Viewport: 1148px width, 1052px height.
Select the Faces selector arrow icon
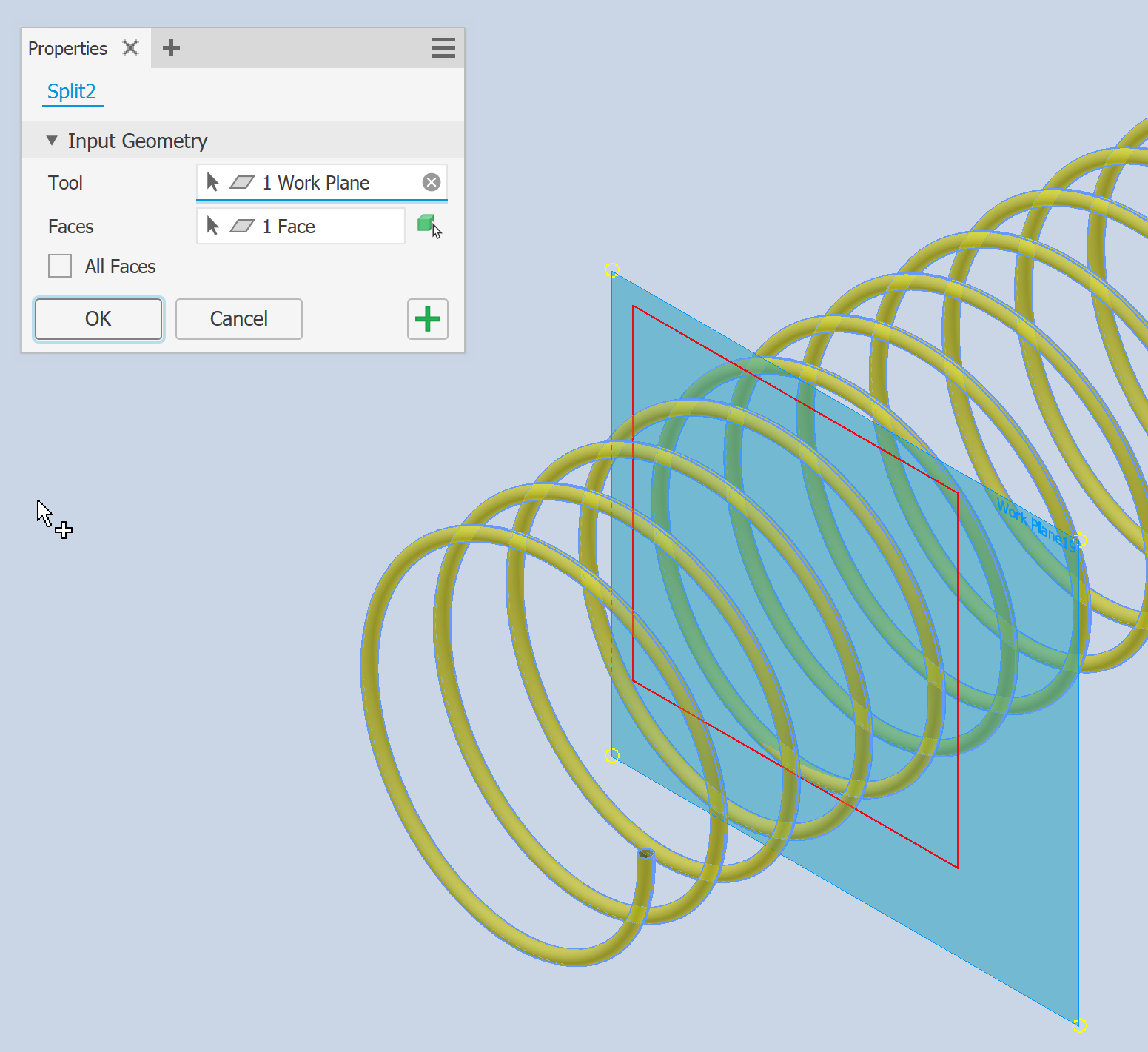coord(212,226)
